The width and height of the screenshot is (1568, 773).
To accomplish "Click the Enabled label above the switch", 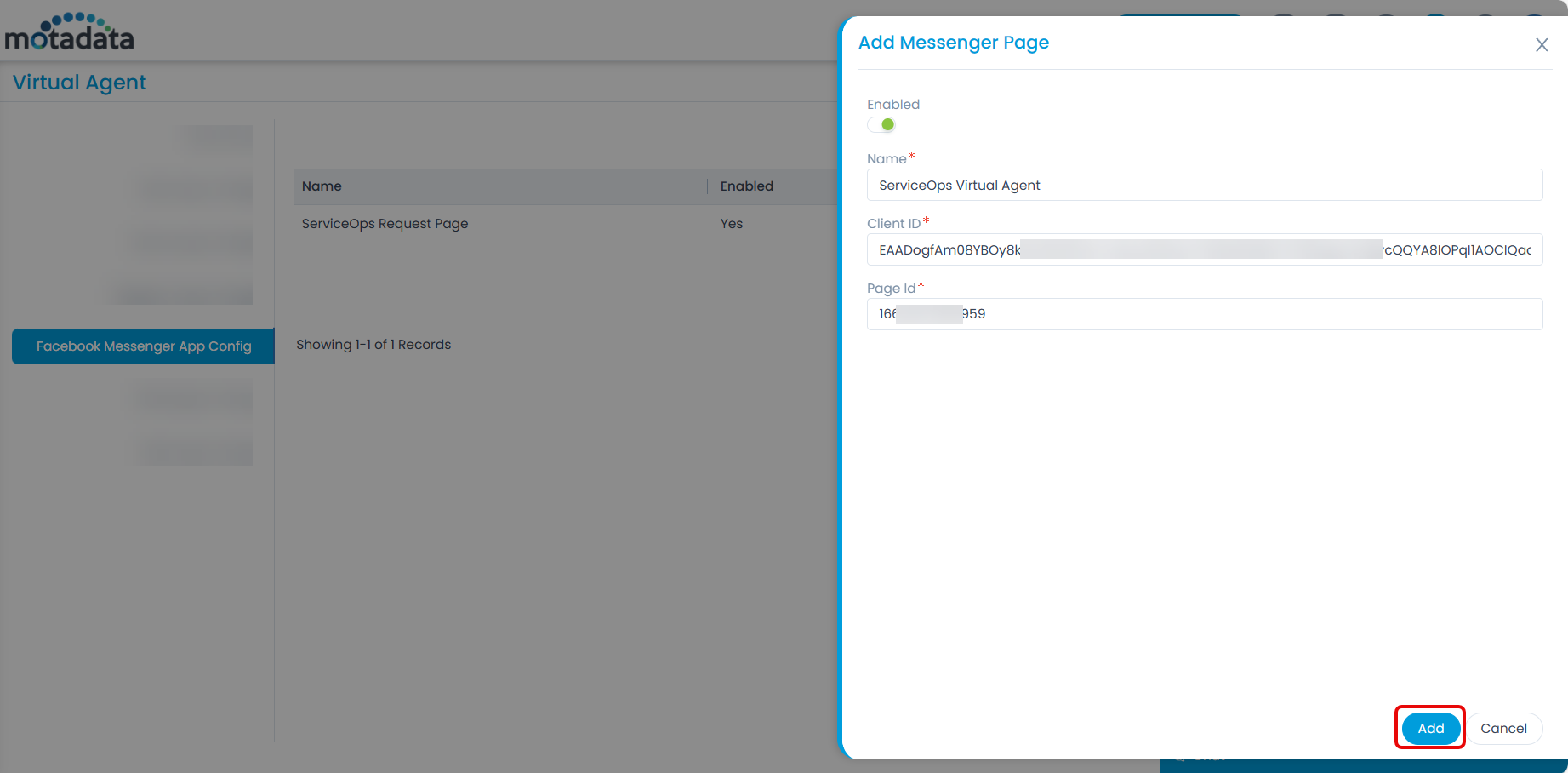I will (x=892, y=105).
